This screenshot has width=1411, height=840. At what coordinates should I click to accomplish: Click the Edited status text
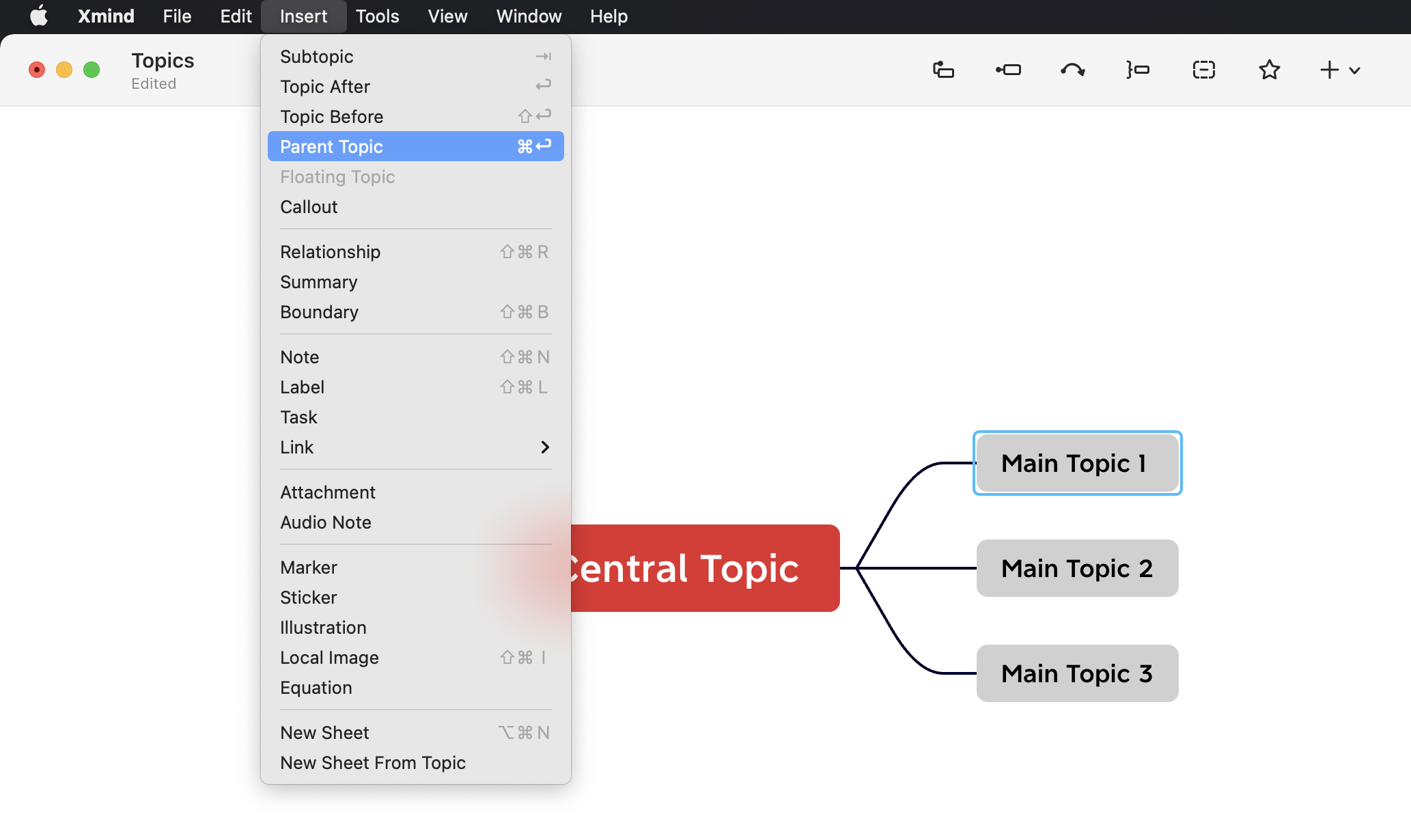pyautogui.click(x=154, y=84)
